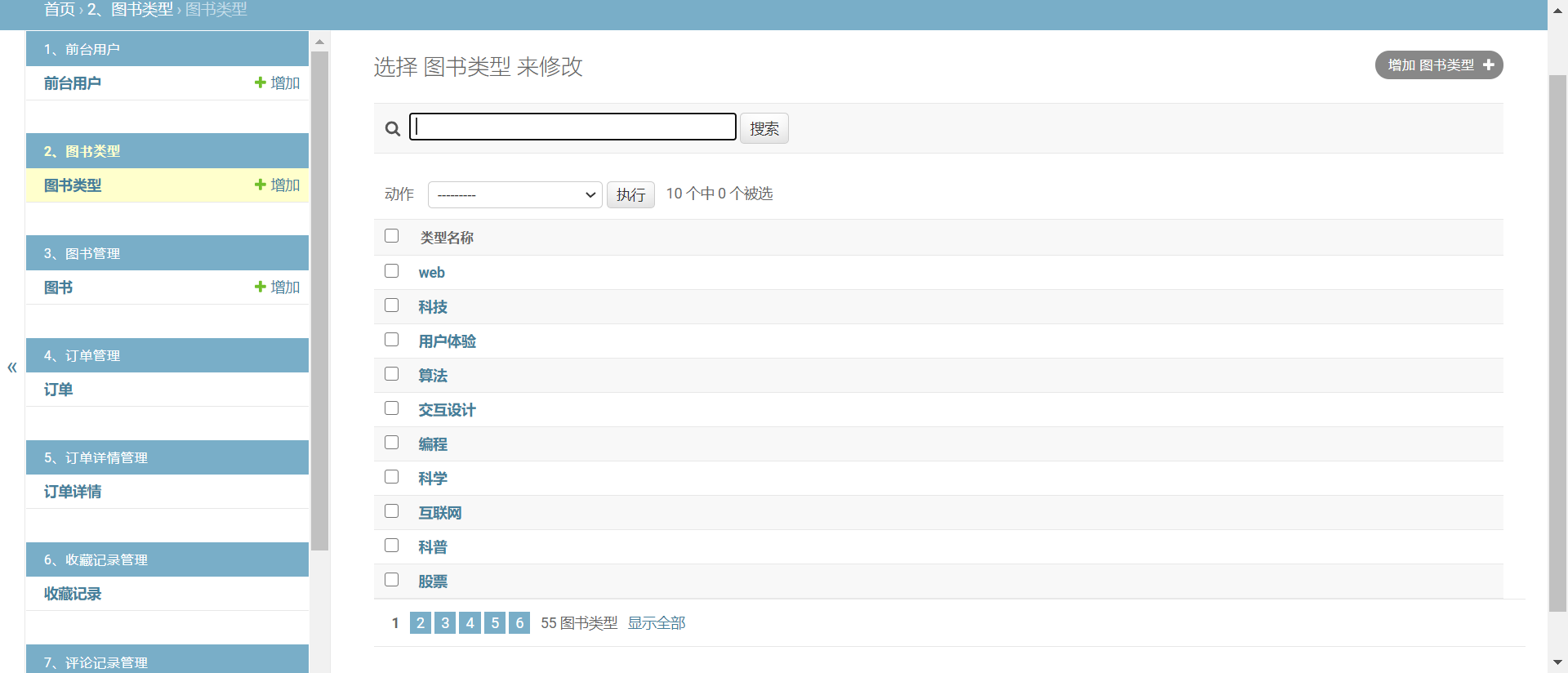Open sidebar section 7、评论记录管理
Screen dimensions: 1568x673
click(96, 662)
